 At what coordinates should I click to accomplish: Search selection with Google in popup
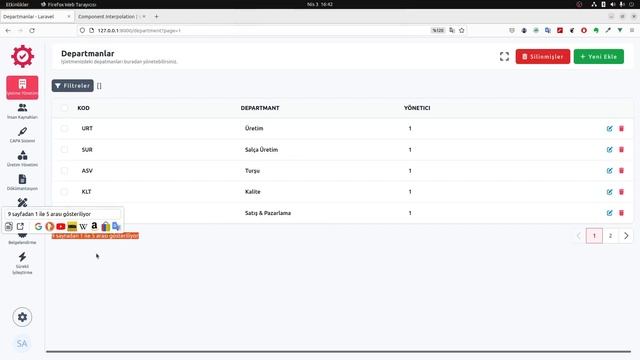(x=38, y=226)
